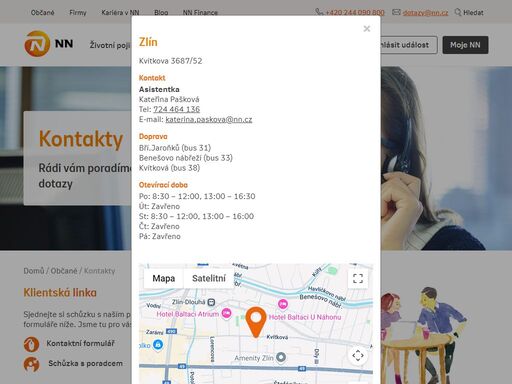This screenshot has height=384, width=512.
Task: Email katerina.paskova@nn.cz
Action: click(x=209, y=119)
